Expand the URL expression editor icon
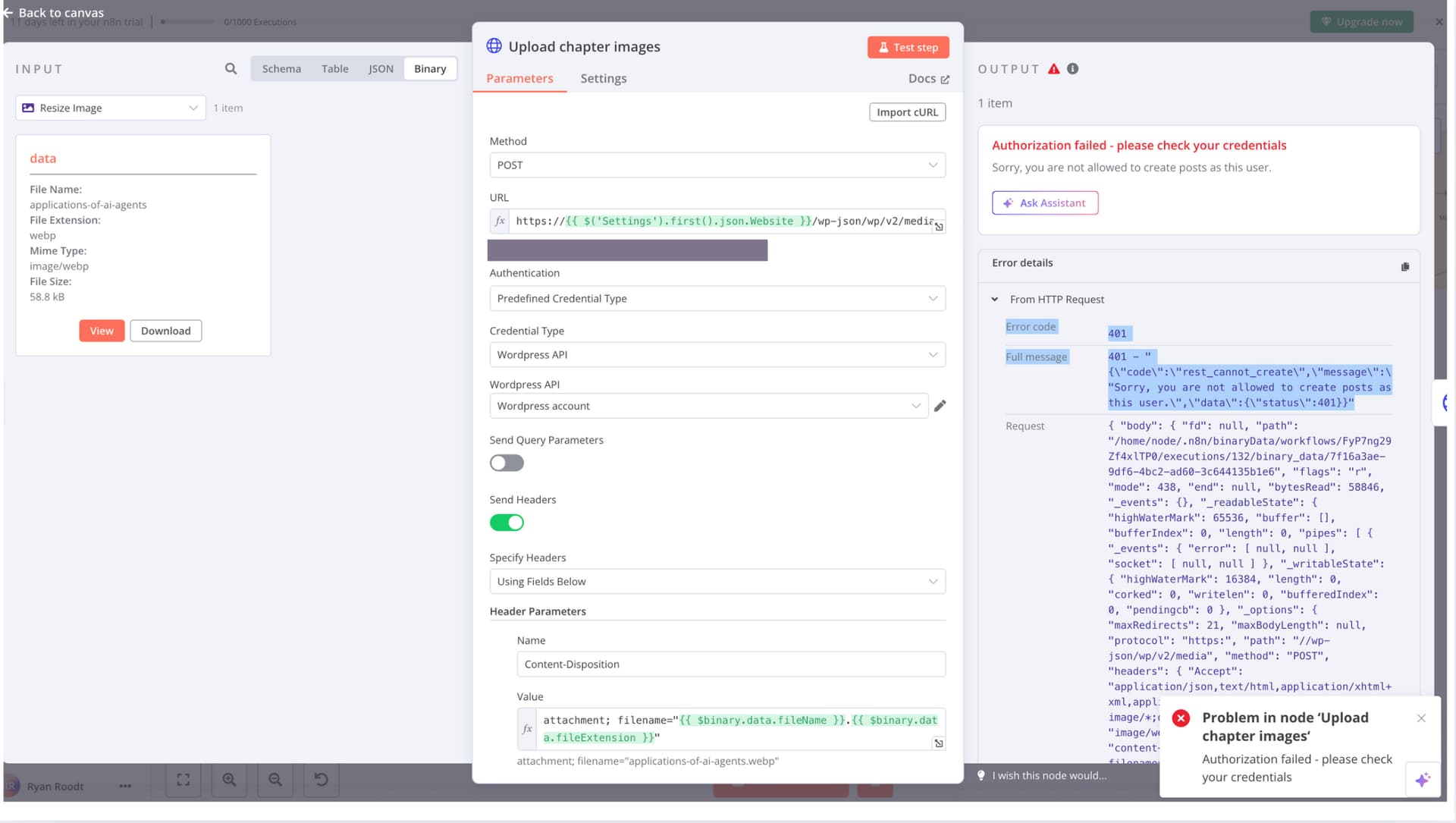 939,227
